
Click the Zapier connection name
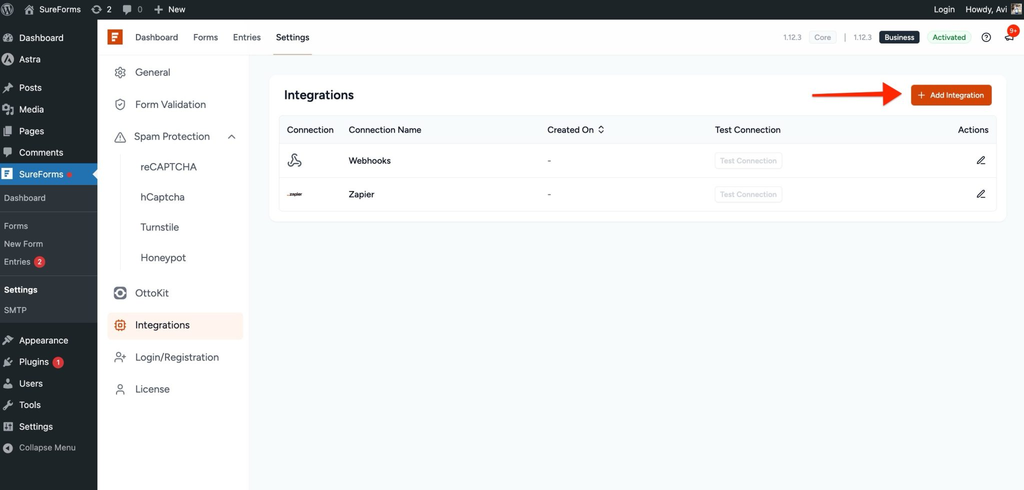(x=361, y=194)
